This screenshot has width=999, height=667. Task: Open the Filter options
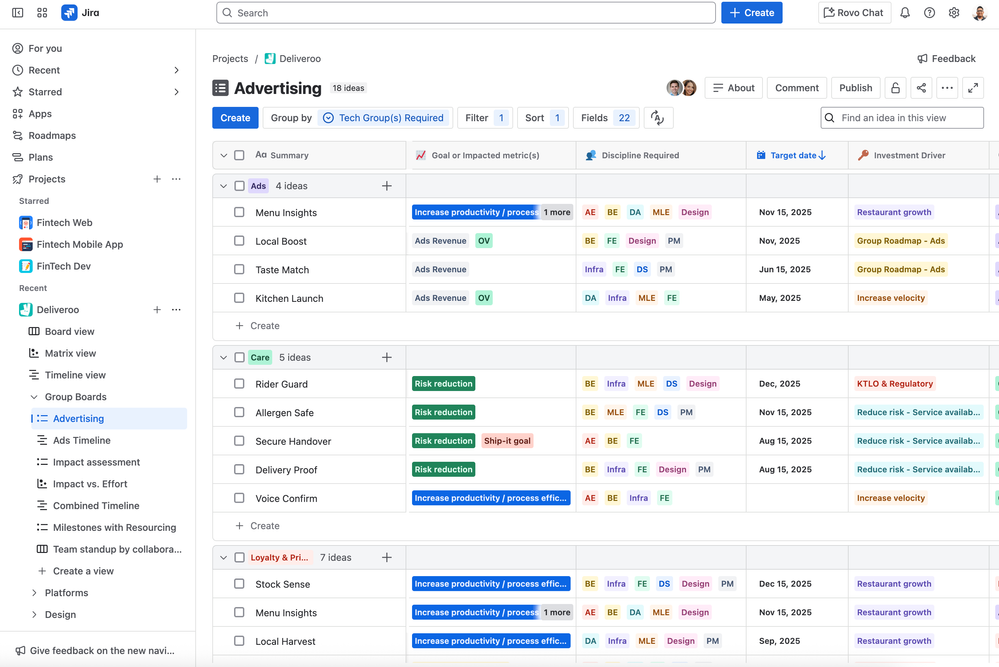coord(484,118)
